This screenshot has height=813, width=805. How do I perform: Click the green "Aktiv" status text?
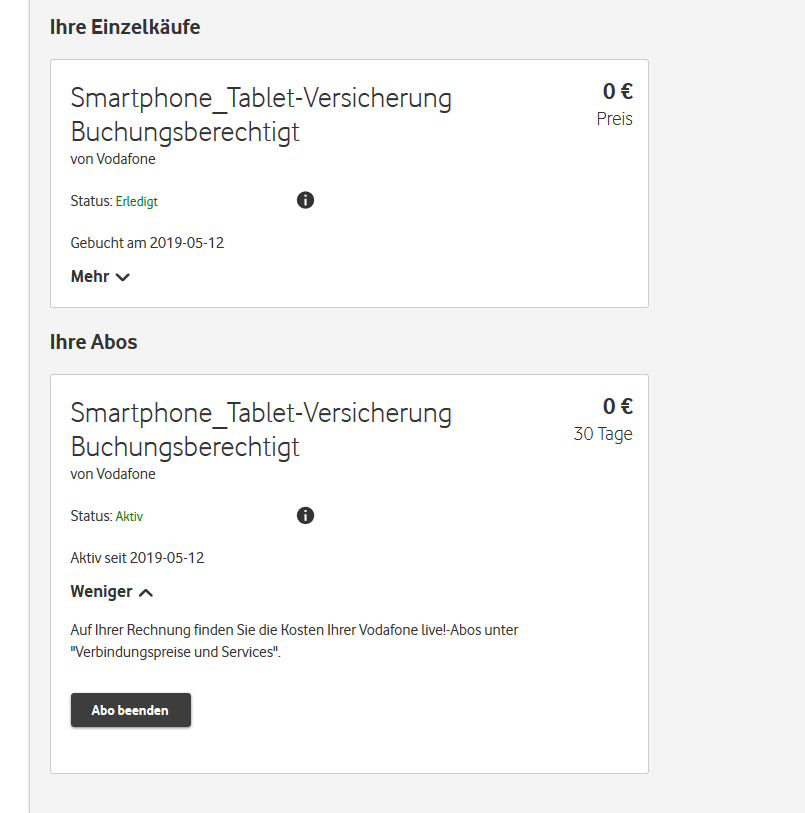[130, 517]
